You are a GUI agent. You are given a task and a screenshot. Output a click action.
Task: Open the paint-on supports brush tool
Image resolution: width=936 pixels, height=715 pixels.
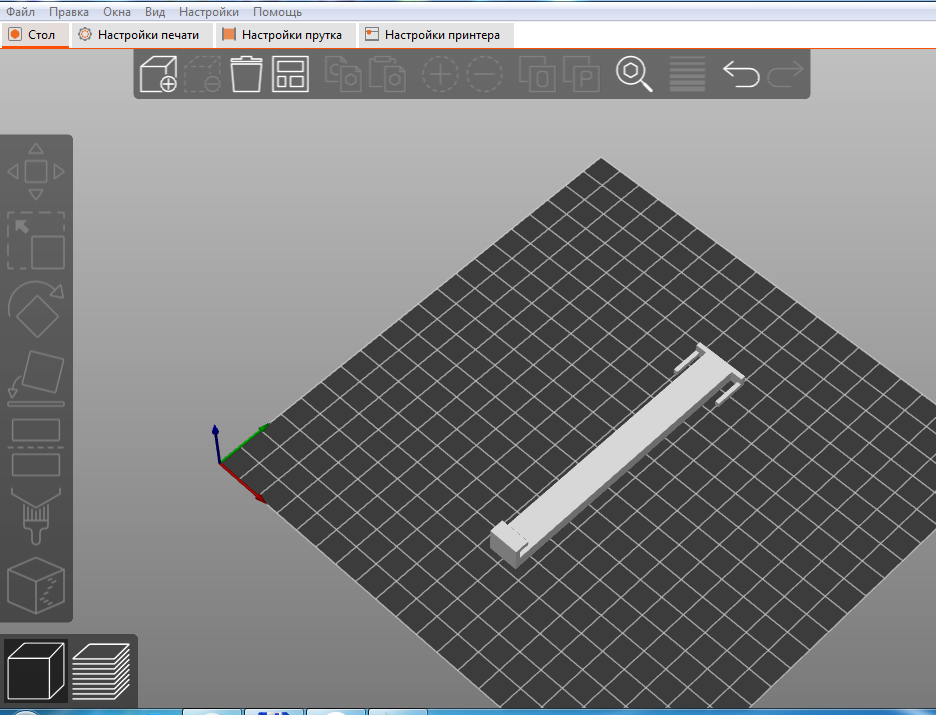coord(36,516)
